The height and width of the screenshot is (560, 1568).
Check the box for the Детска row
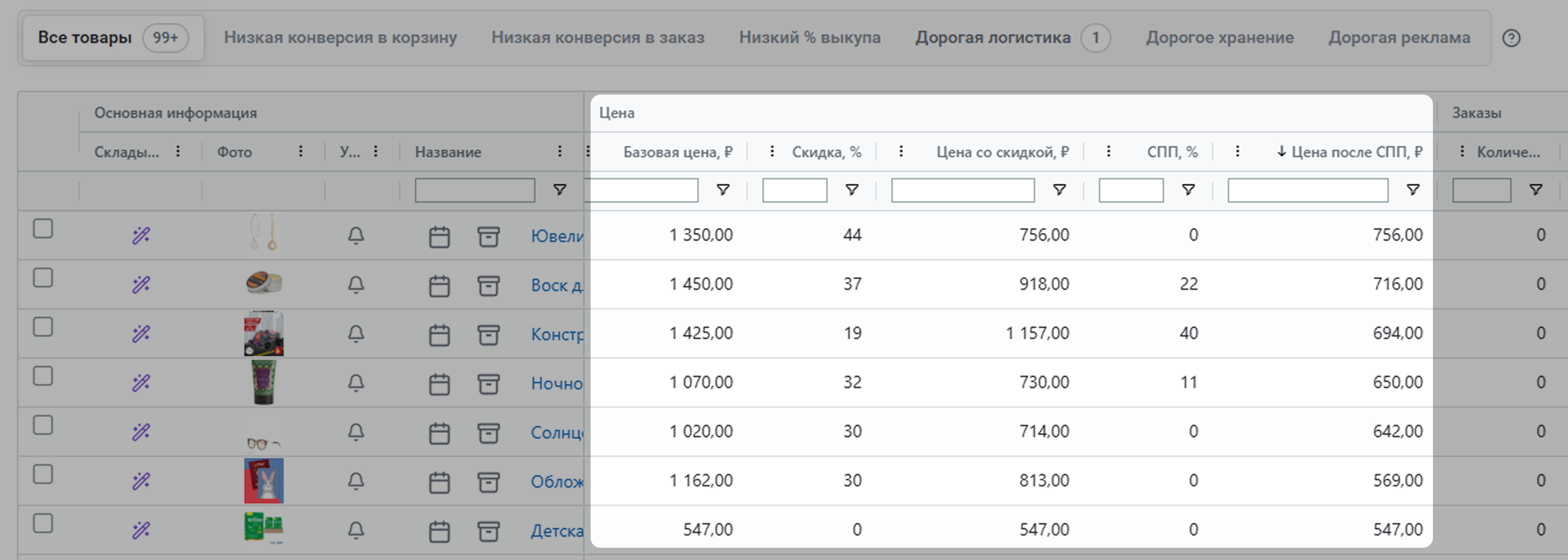(43, 523)
